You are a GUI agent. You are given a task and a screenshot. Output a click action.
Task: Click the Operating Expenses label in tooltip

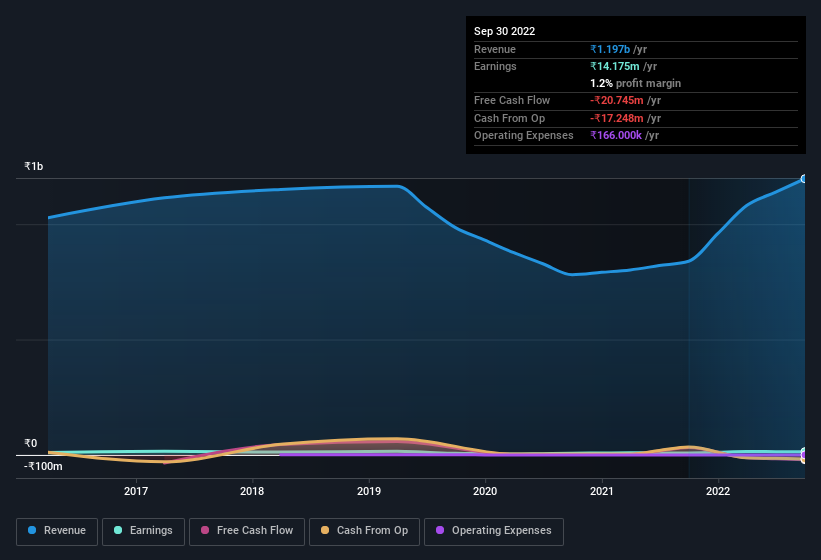tap(524, 135)
